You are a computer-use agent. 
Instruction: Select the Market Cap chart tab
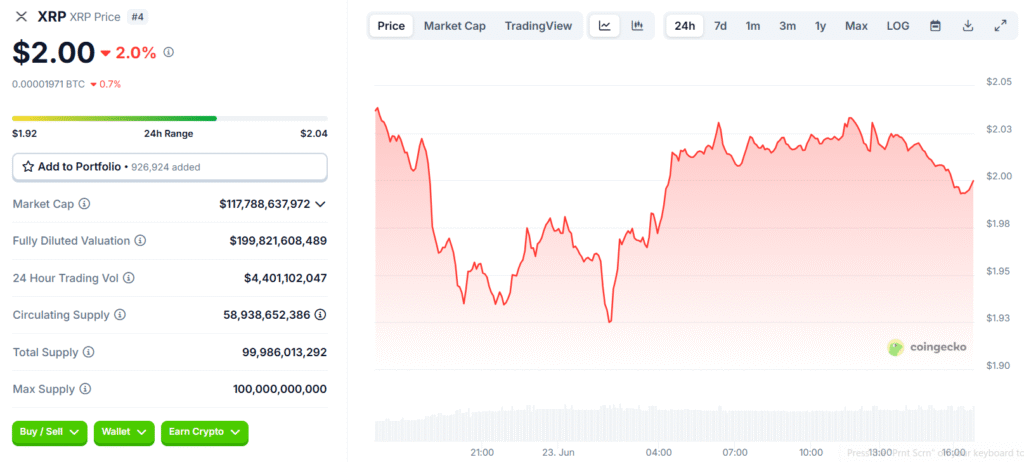point(455,26)
